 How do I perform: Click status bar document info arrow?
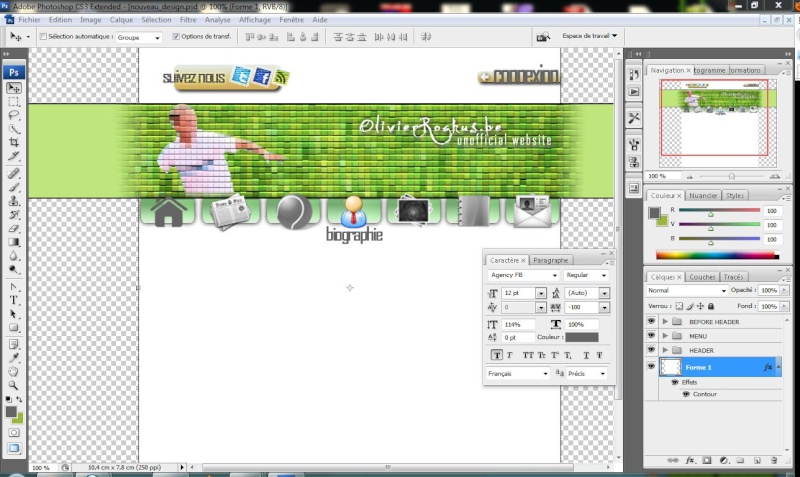click(x=182, y=467)
